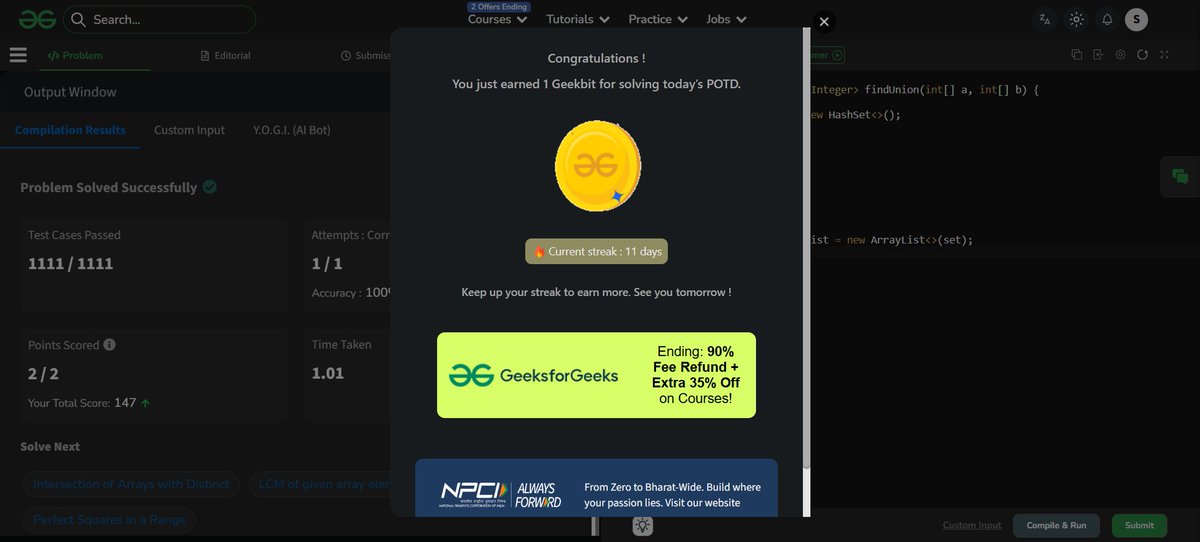Click the Submit button
1200x542 pixels.
1139,525
